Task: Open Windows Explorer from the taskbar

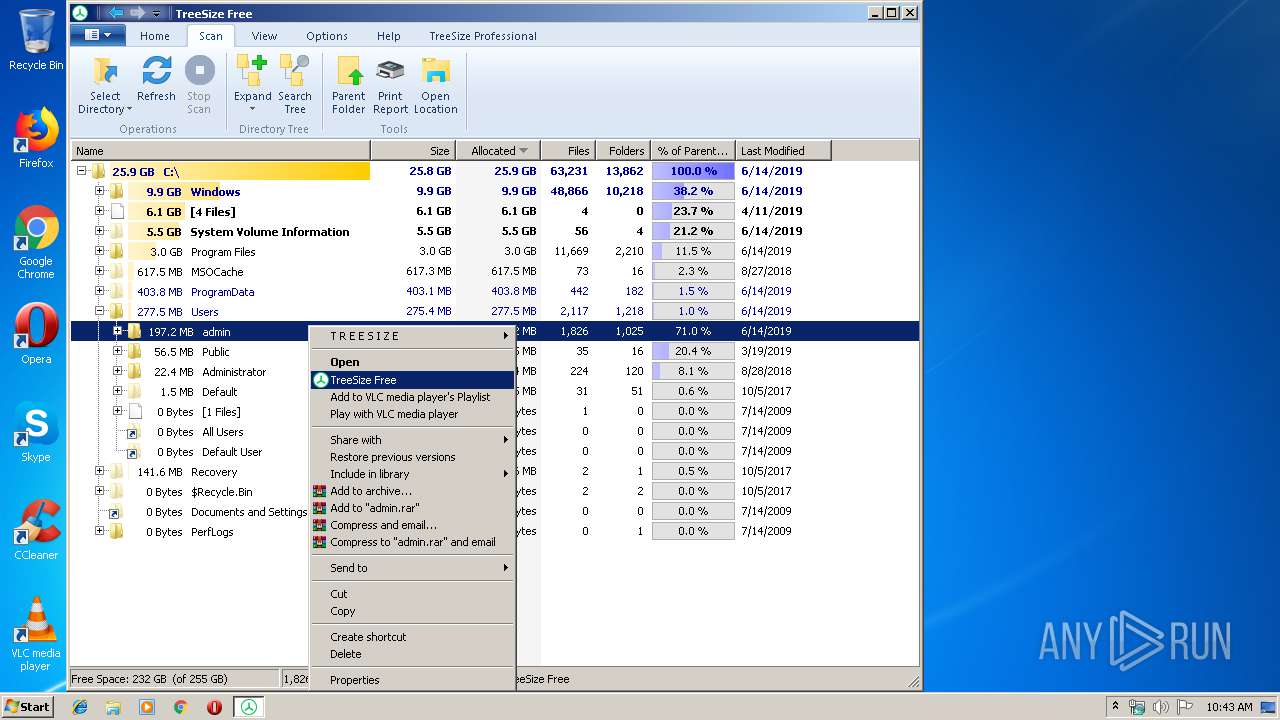Action: point(113,707)
